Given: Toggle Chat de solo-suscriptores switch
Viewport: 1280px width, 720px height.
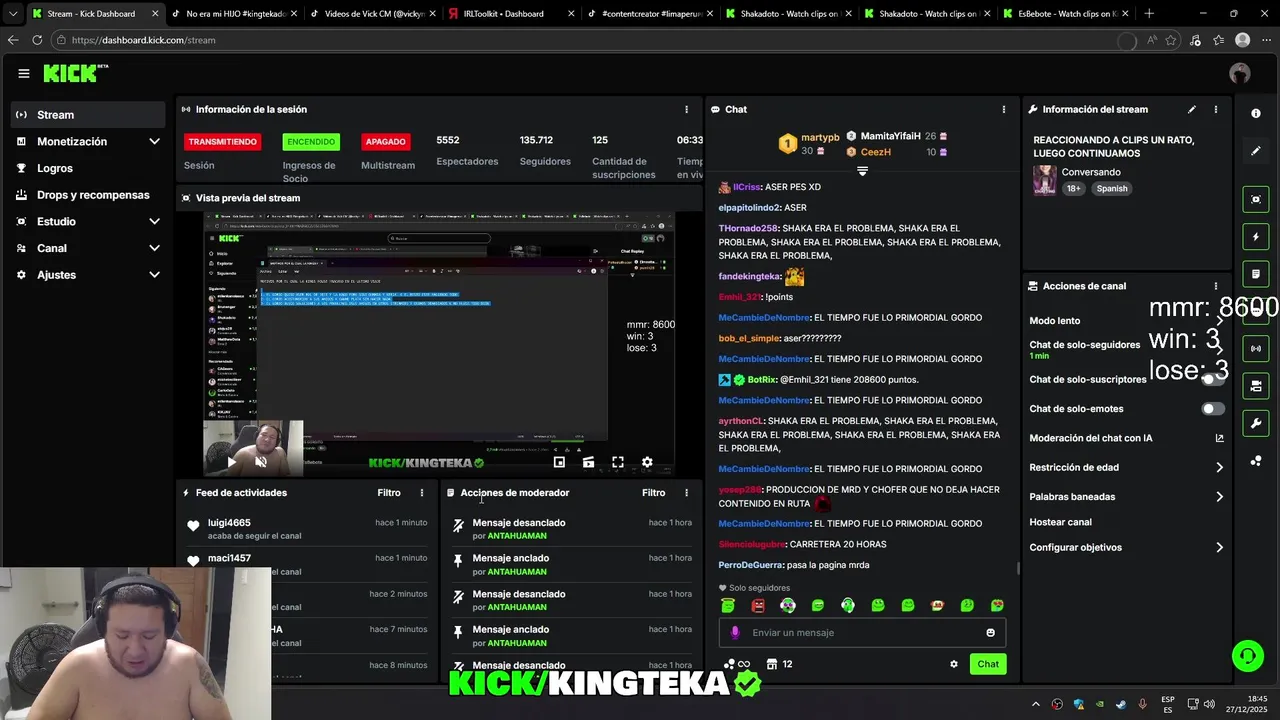Looking at the screenshot, I should 1213,379.
